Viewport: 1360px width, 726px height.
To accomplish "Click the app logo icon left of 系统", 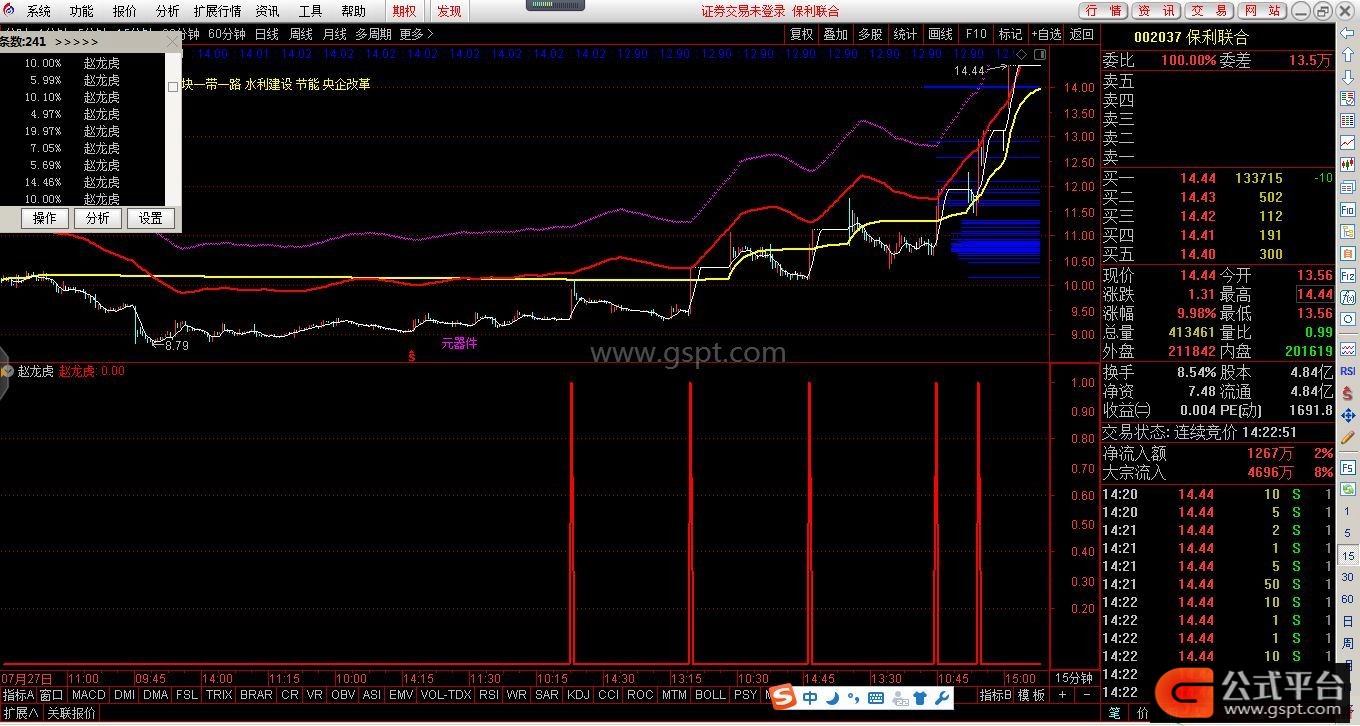I will click(11, 11).
